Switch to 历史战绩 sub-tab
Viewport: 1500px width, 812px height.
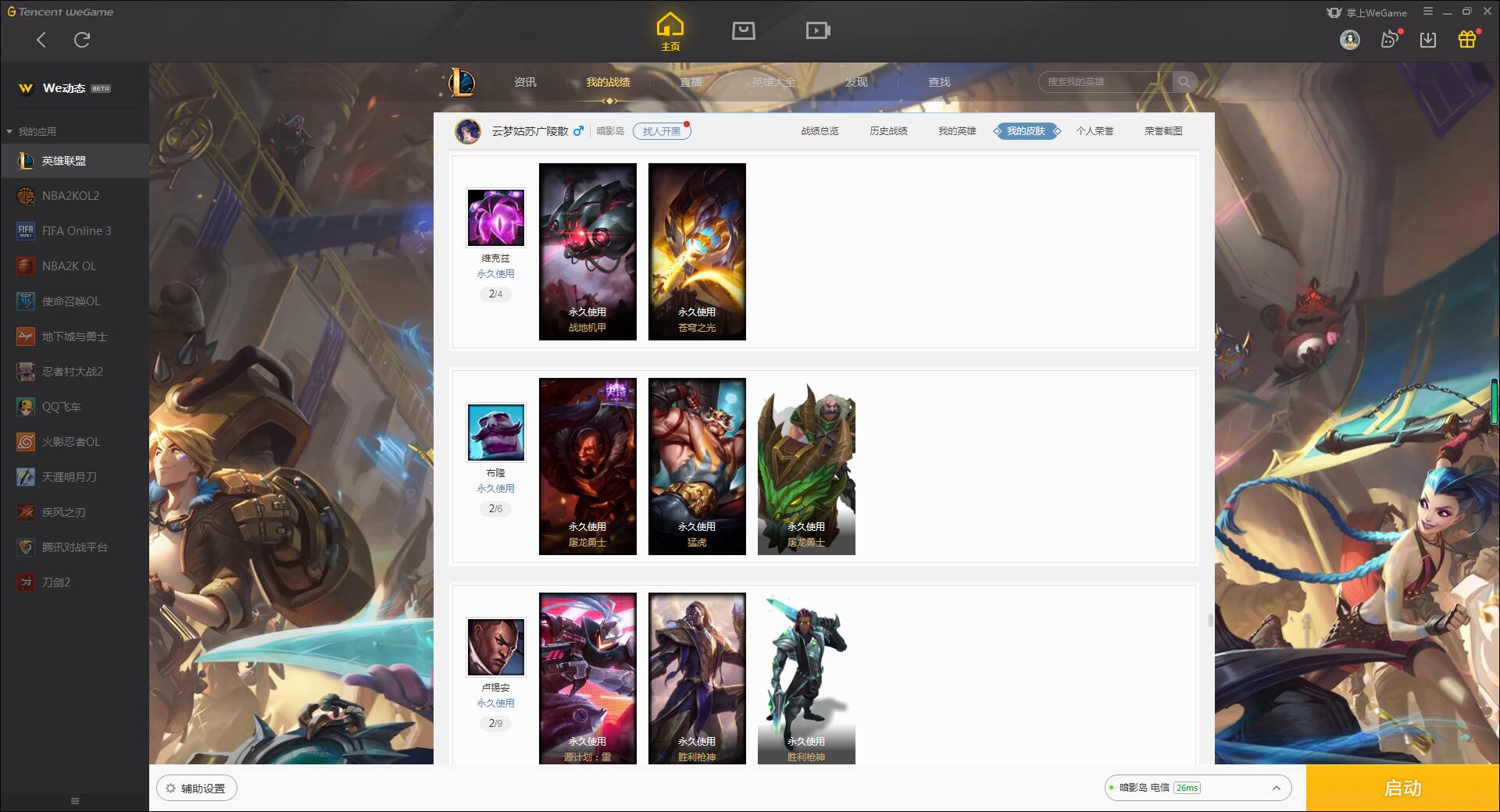tap(888, 131)
